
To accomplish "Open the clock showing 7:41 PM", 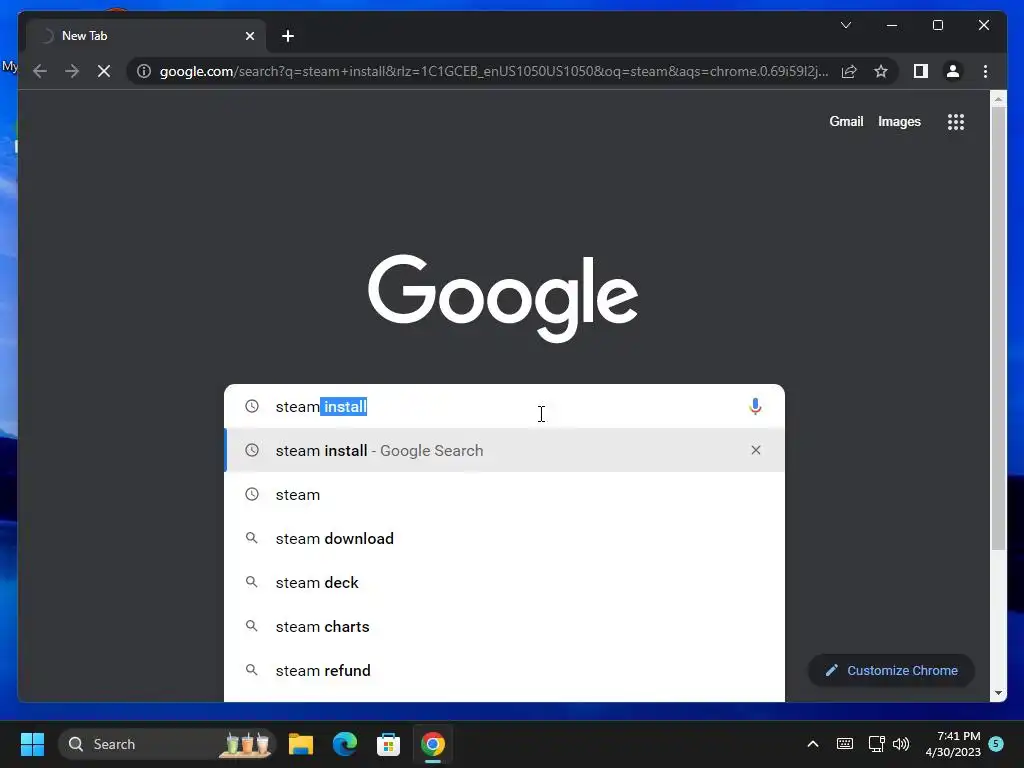I will (953, 744).
